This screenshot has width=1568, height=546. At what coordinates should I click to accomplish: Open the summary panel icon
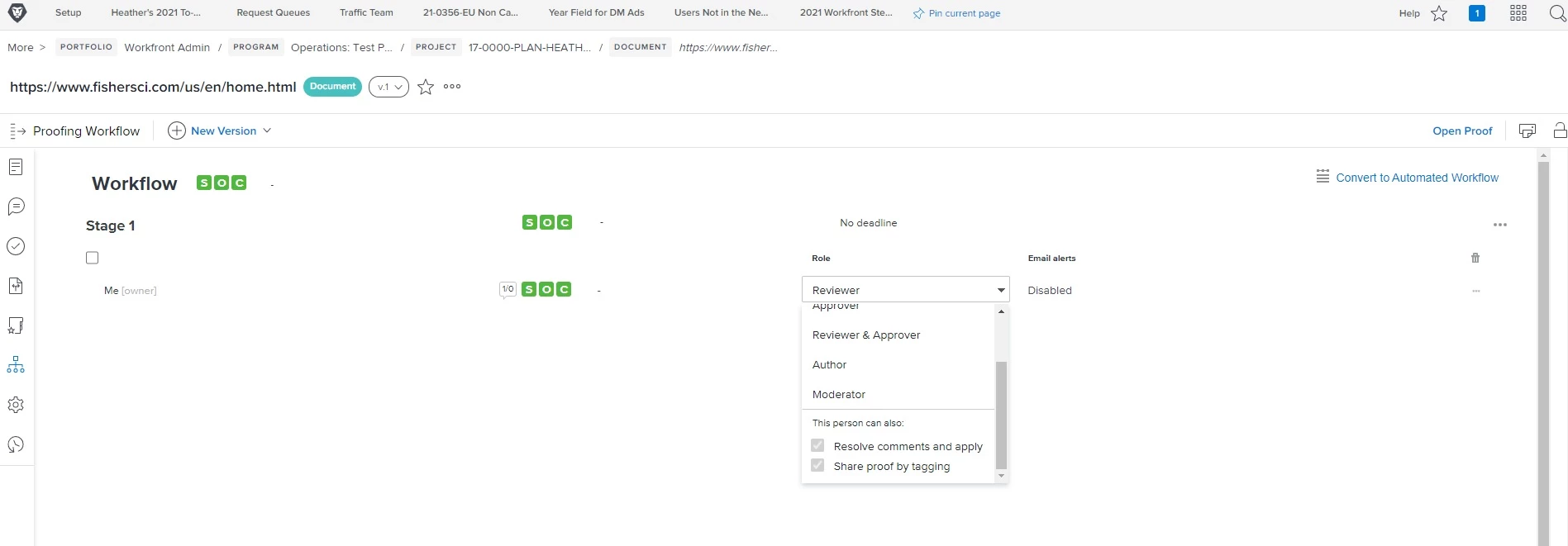(1527, 131)
